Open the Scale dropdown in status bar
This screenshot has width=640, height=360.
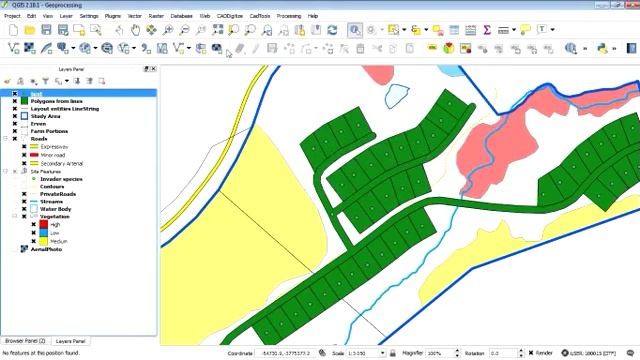[382, 353]
